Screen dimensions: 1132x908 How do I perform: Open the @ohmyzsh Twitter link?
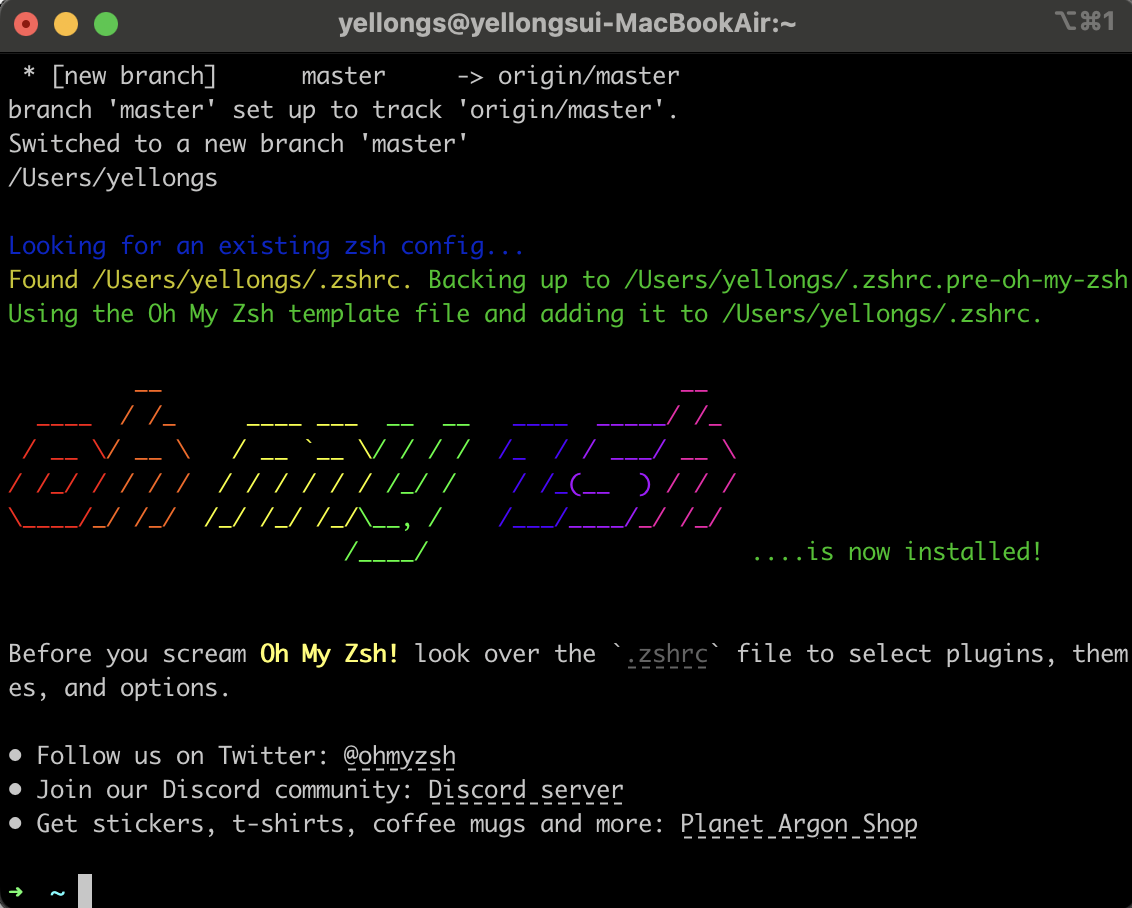(399, 756)
